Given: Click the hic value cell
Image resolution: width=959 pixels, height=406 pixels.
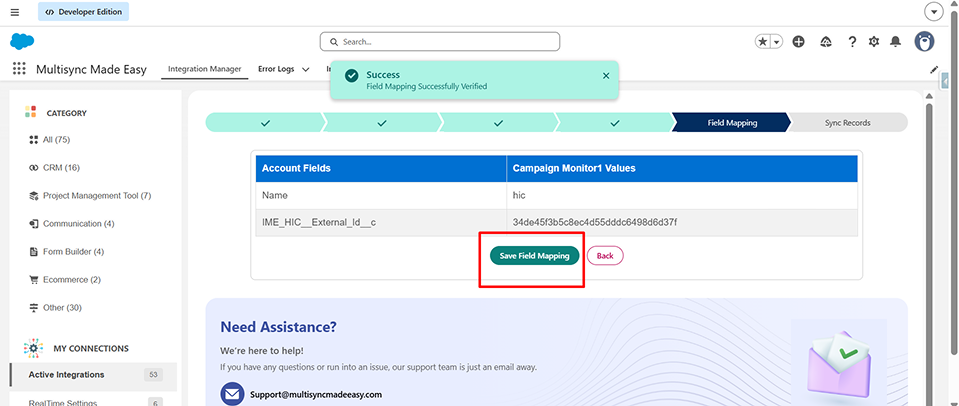Looking at the screenshot, I should 682,195.
